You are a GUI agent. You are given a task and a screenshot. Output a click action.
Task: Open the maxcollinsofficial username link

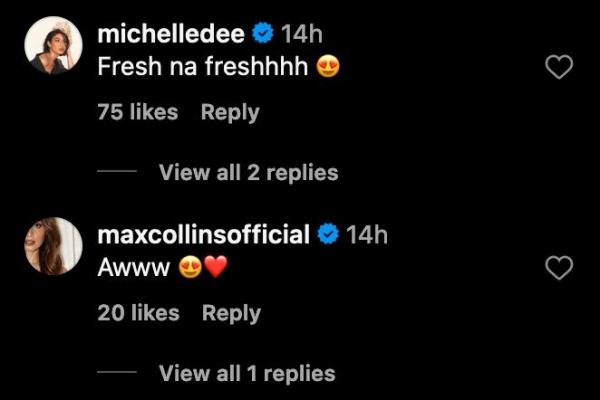203,235
